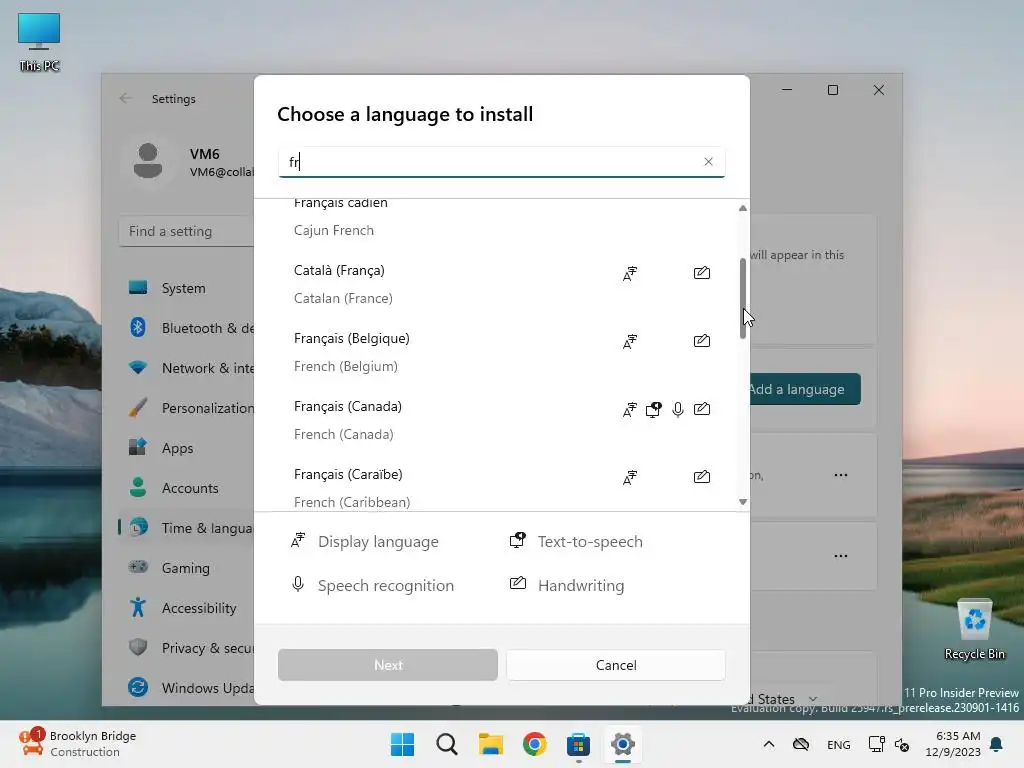The width and height of the screenshot is (1024, 768).
Task: Open upper language options three-dots menu
Action: click(x=840, y=475)
